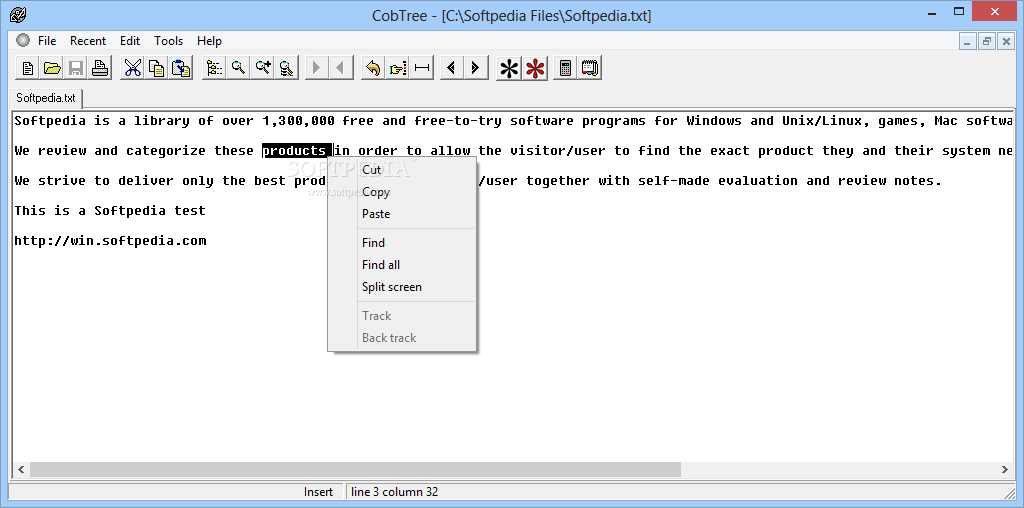
Task: Click the 'http://win.softpedia.com' text line
Action: [110, 241]
